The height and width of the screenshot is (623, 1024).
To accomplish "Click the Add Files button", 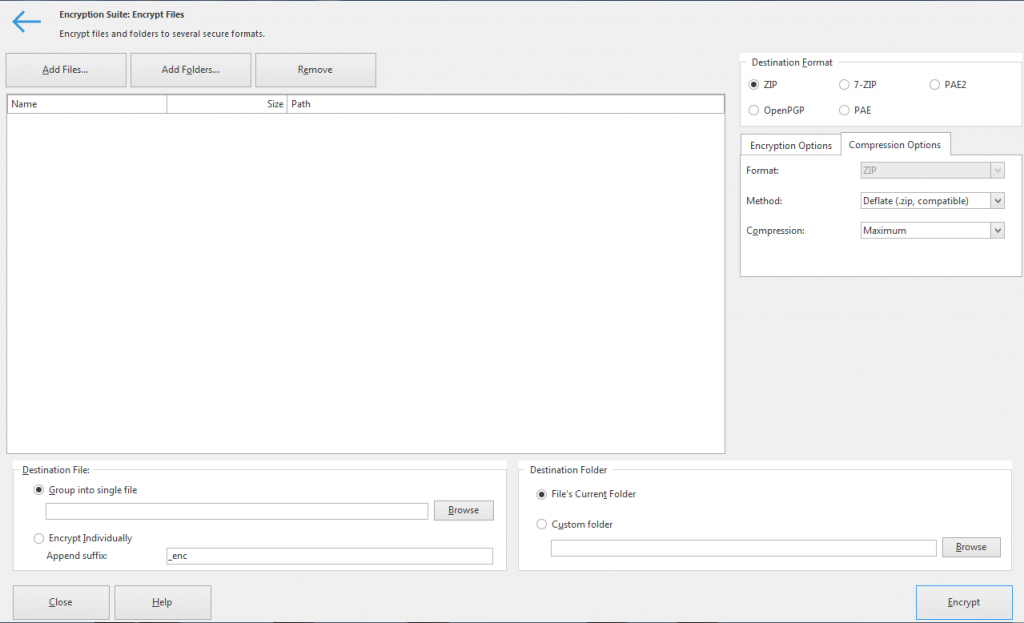I will [x=66, y=70].
